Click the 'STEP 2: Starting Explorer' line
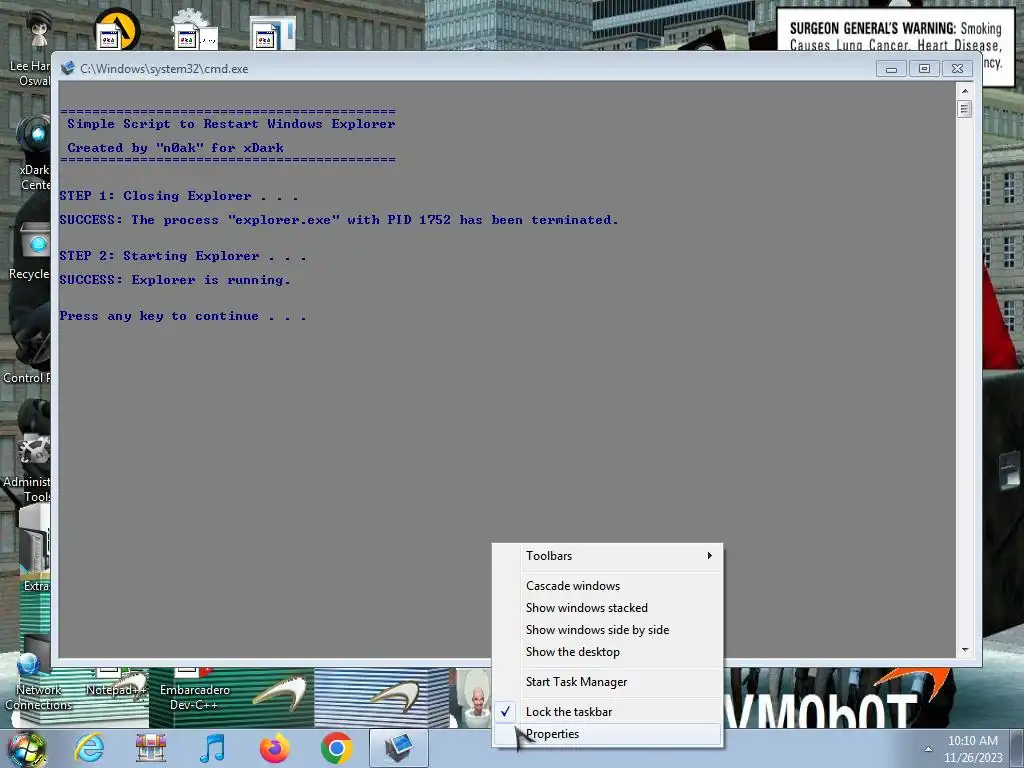Image resolution: width=1024 pixels, height=768 pixels. coord(183,256)
